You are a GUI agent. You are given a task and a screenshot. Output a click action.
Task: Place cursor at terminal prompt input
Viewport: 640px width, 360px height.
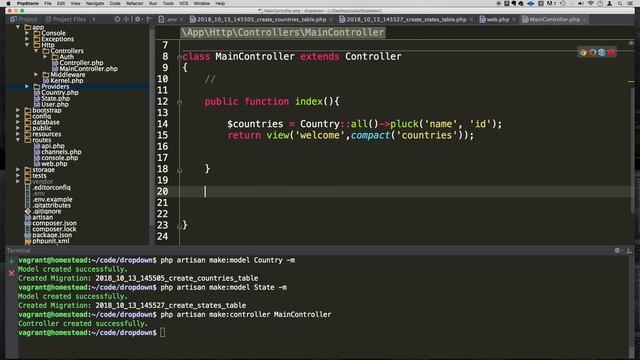tap(162, 332)
